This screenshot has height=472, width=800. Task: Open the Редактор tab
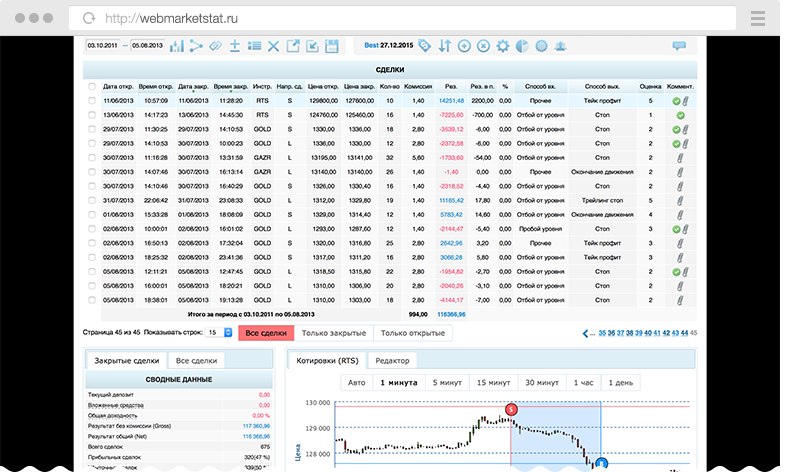click(x=392, y=360)
